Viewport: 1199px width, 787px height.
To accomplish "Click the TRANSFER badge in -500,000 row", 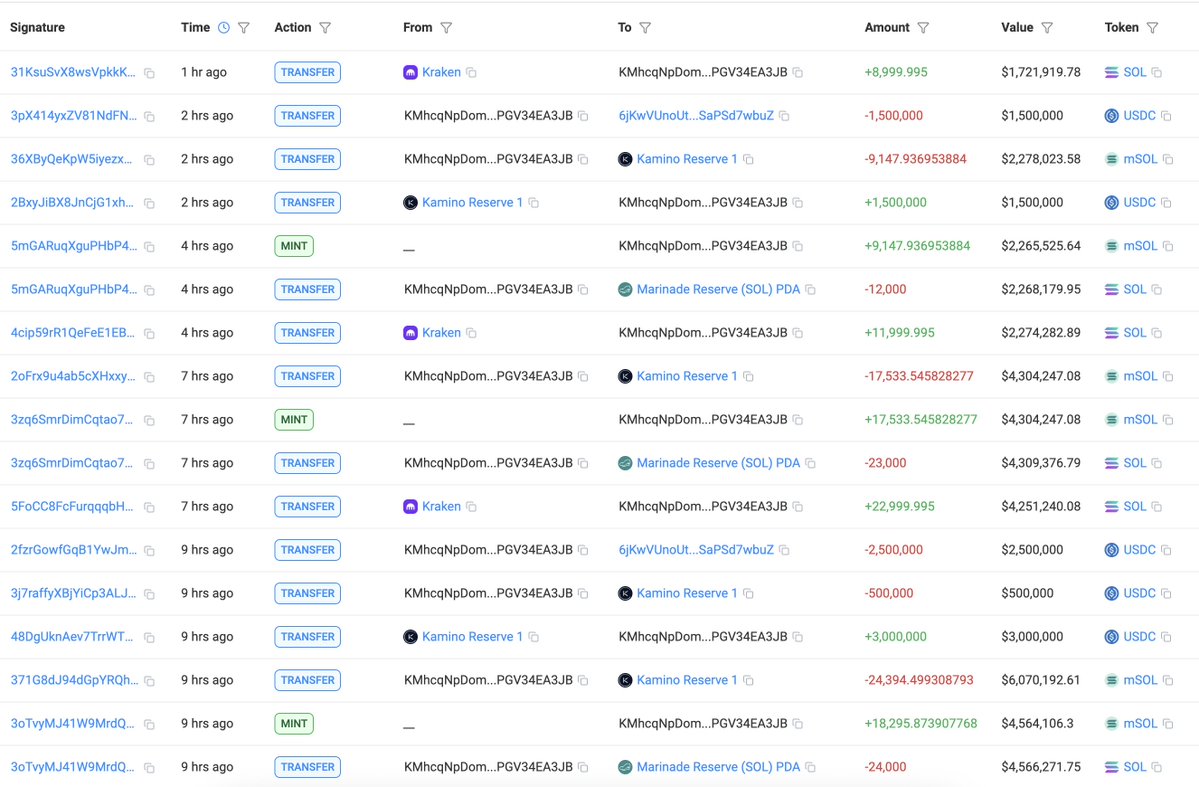I will point(307,594).
